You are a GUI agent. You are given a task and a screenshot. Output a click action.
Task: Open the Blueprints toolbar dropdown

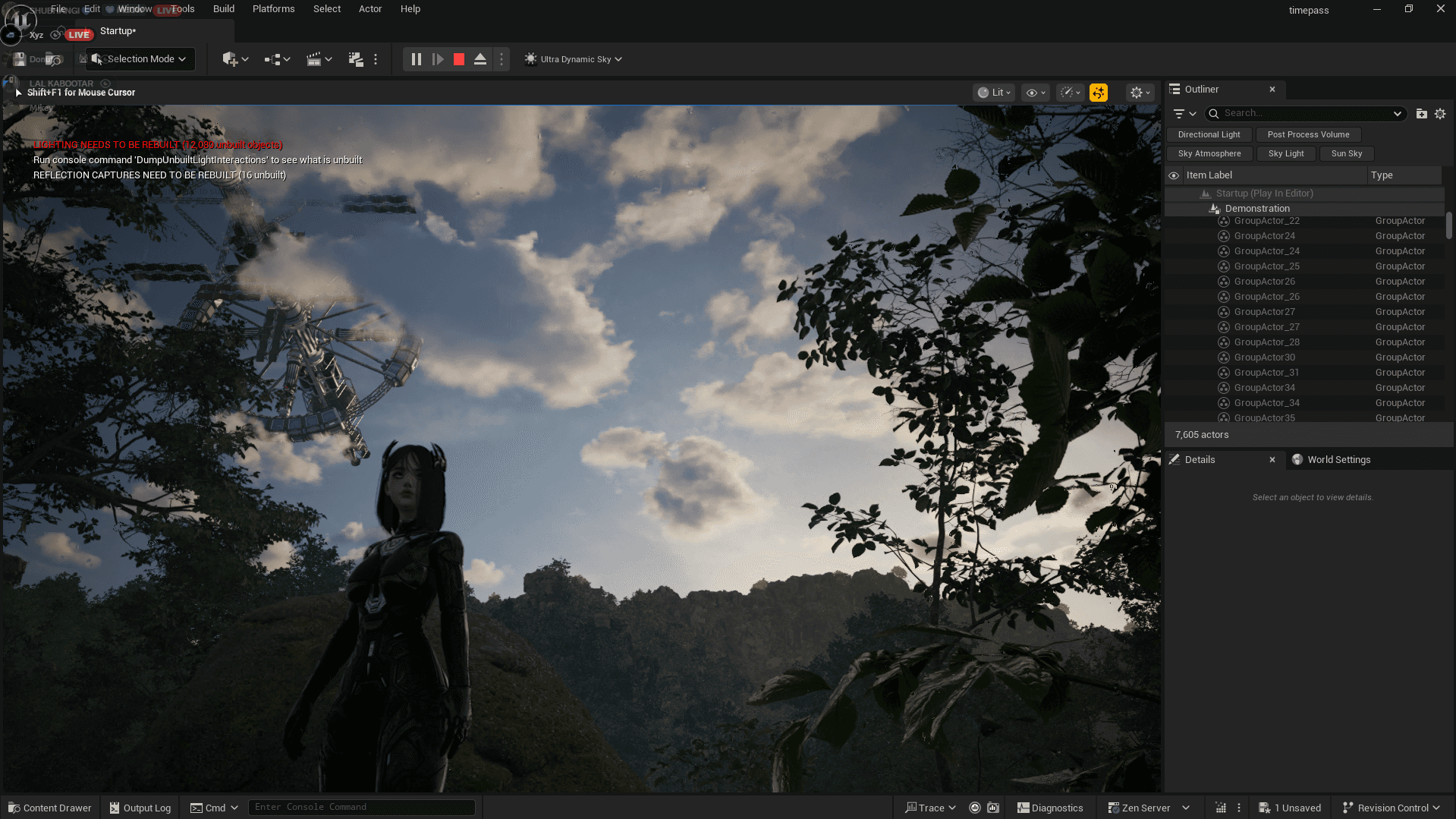click(277, 59)
